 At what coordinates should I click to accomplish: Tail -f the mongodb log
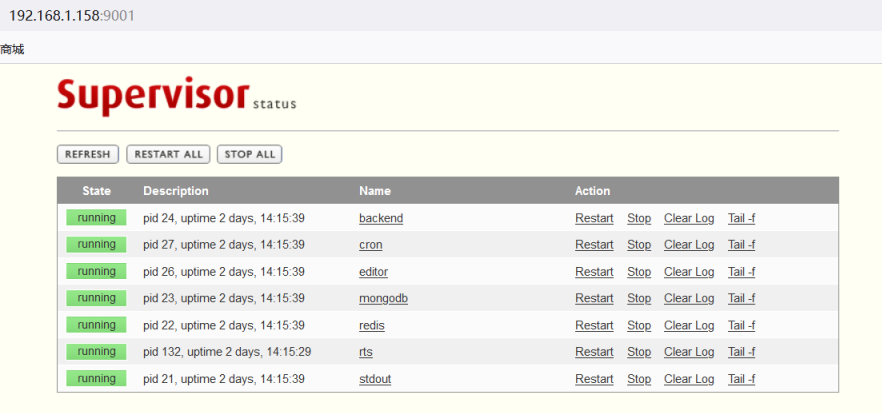click(x=741, y=299)
